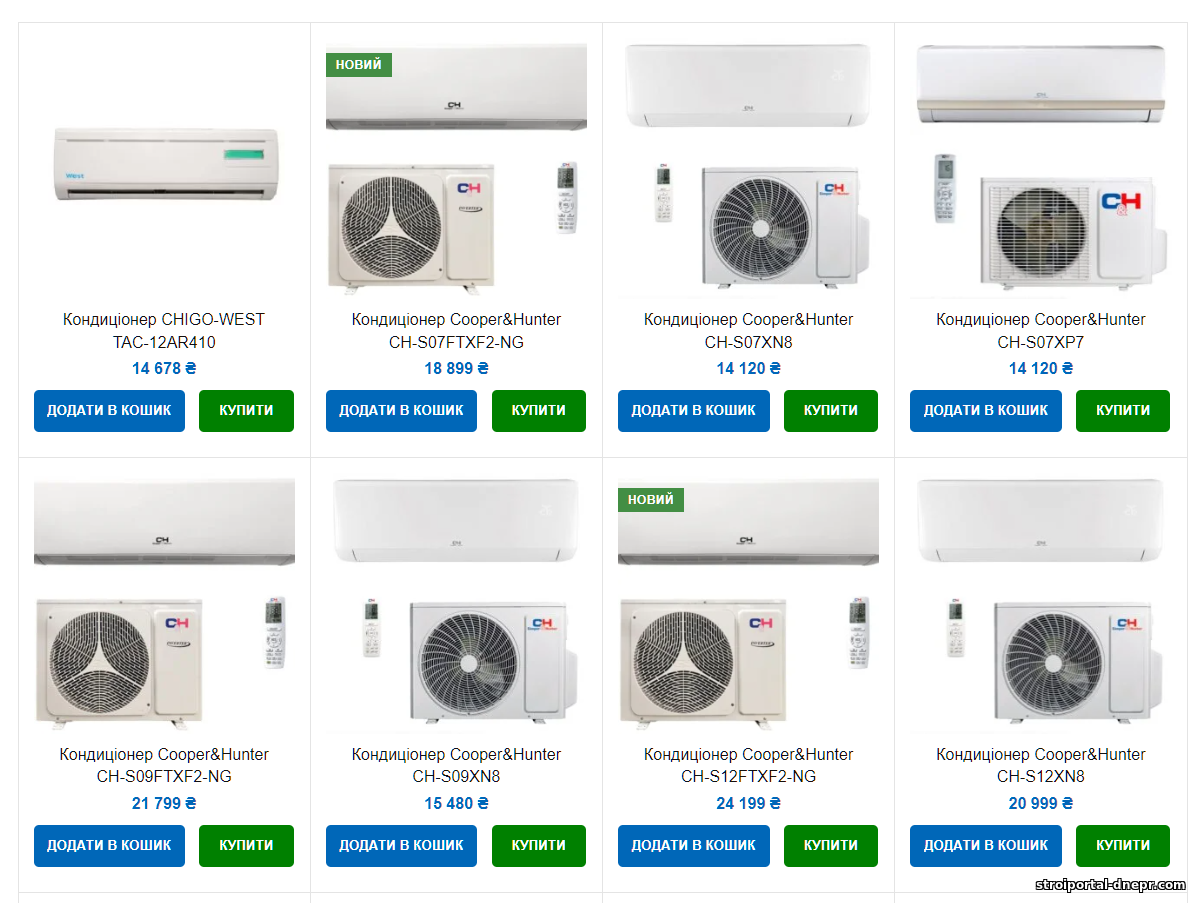Viewport: 1196px width, 903px height.
Task: Open Cooper&Hunter CH-S09XN8 title link
Action: (456, 765)
